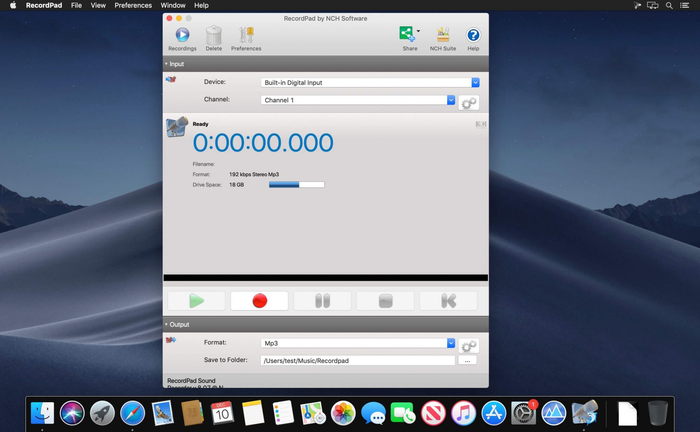Open the View menu

[x=98, y=5]
